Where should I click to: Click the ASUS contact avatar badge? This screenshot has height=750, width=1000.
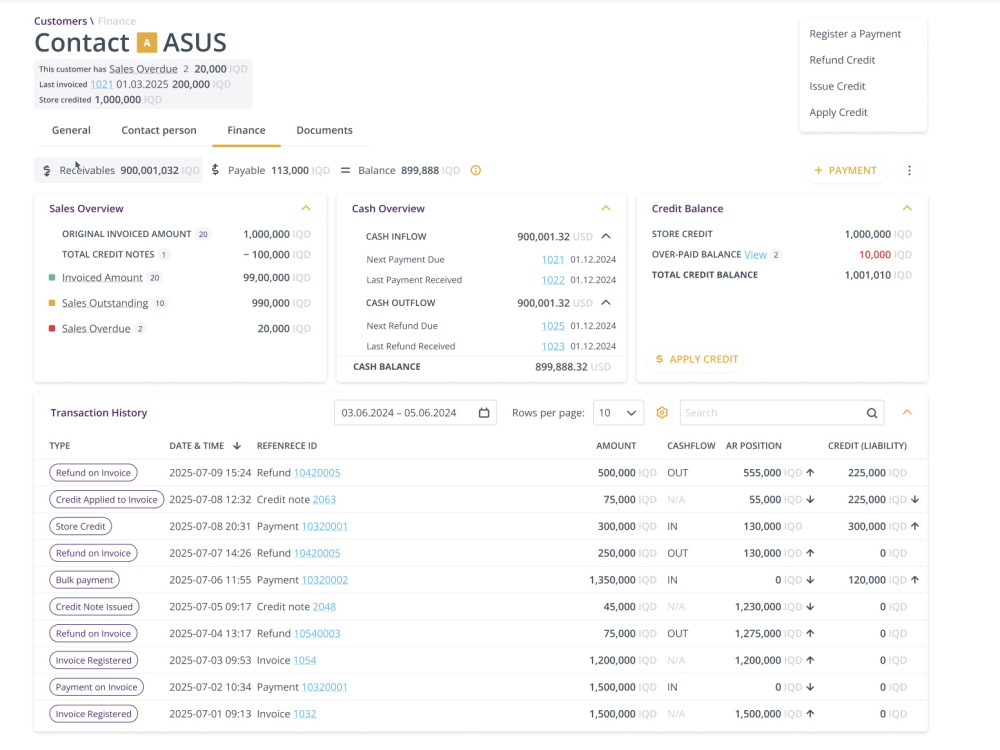click(x=147, y=43)
